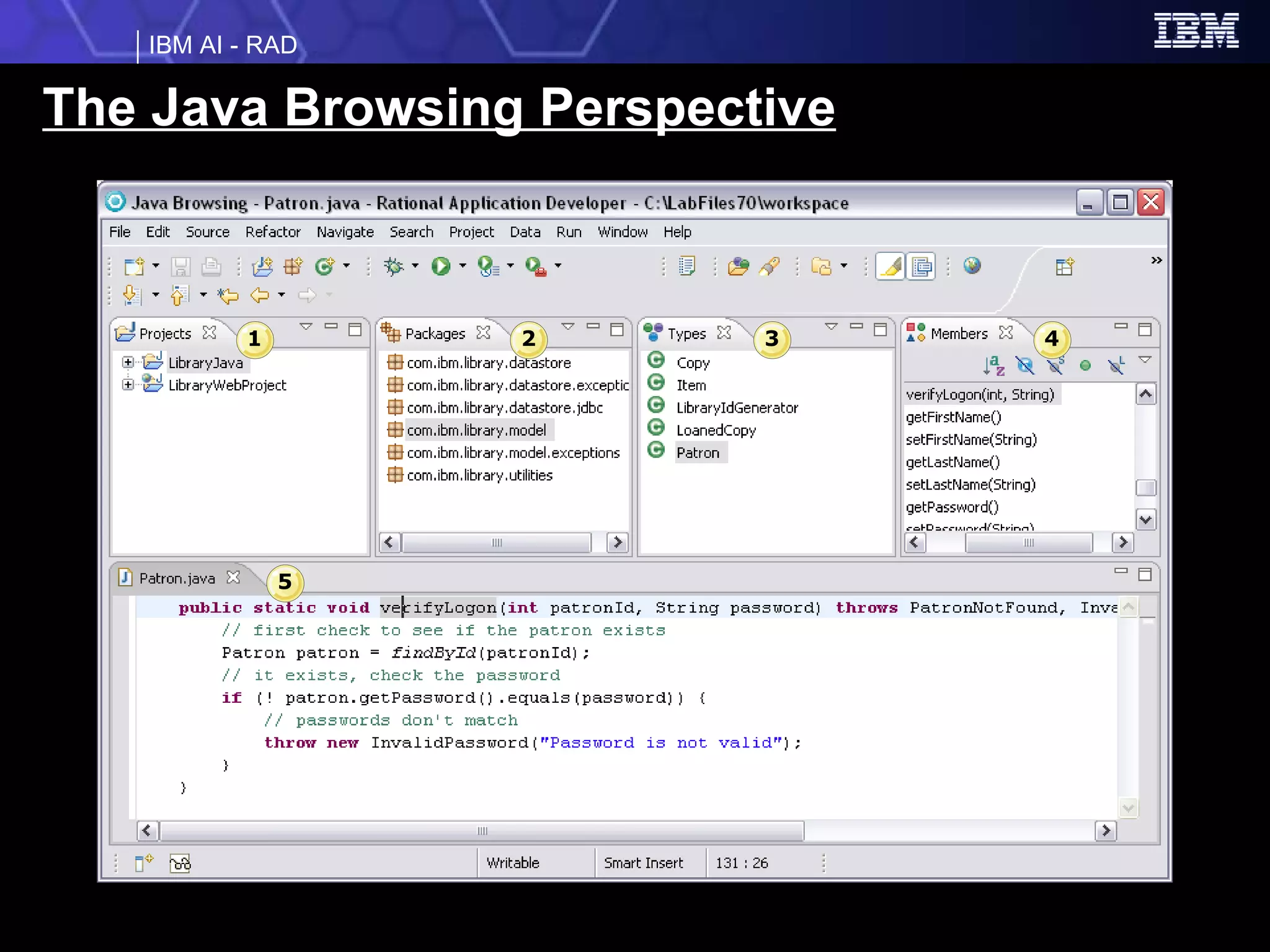
Task: Select LibraryIdGenerator type
Action: (x=737, y=408)
